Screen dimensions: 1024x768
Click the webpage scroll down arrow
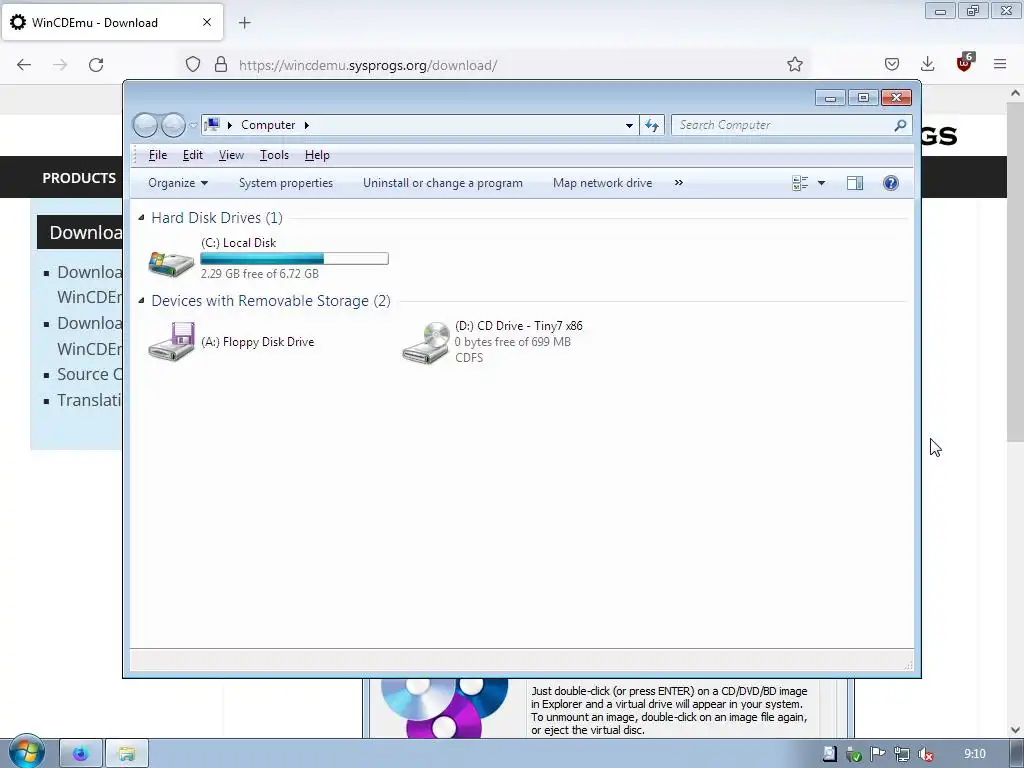coord(1014,730)
